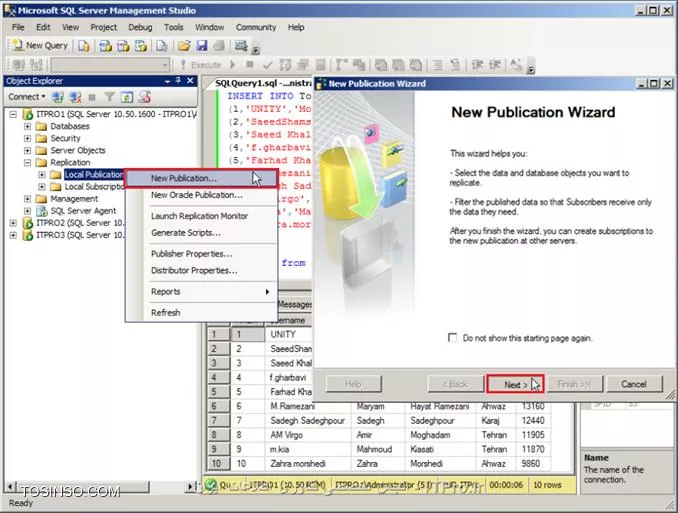
Task: Click the Save floppy disk icon
Action: click(x=202, y=45)
